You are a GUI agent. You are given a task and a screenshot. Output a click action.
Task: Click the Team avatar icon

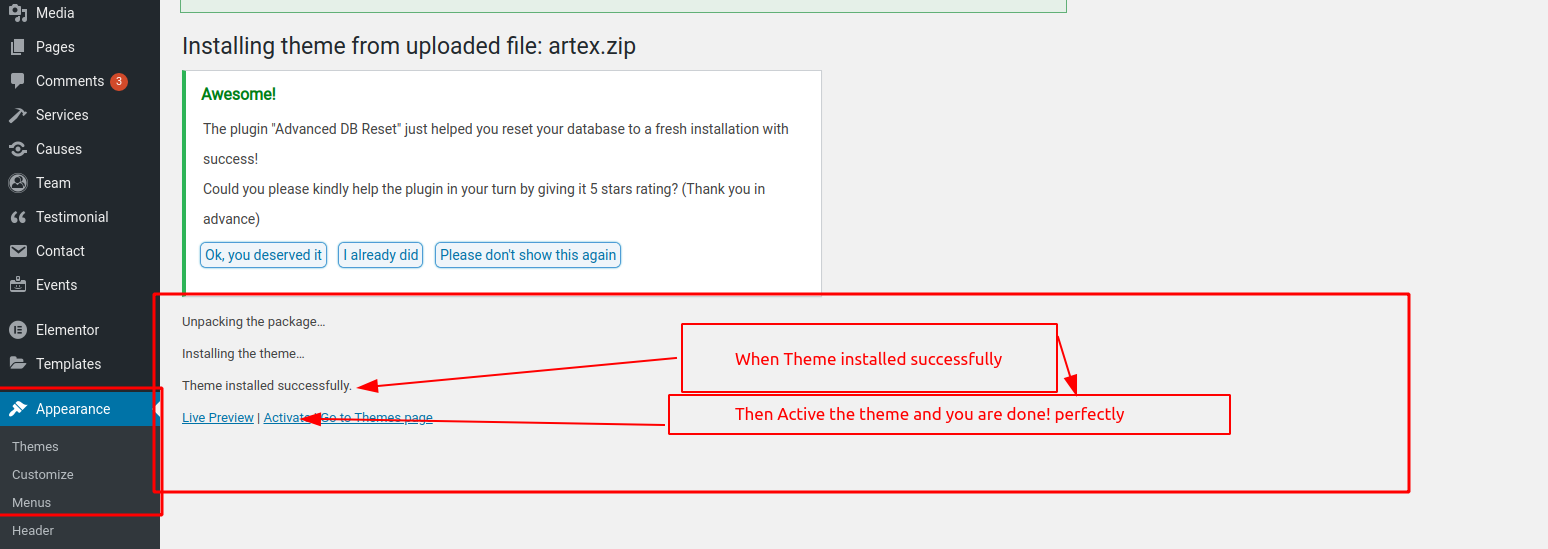click(x=17, y=183)
